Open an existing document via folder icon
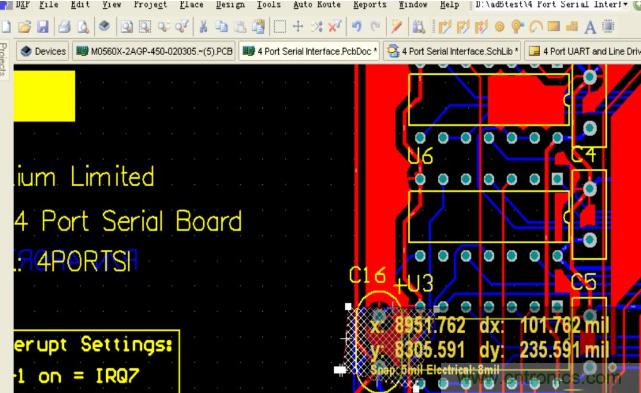 (x=25, y=27)
